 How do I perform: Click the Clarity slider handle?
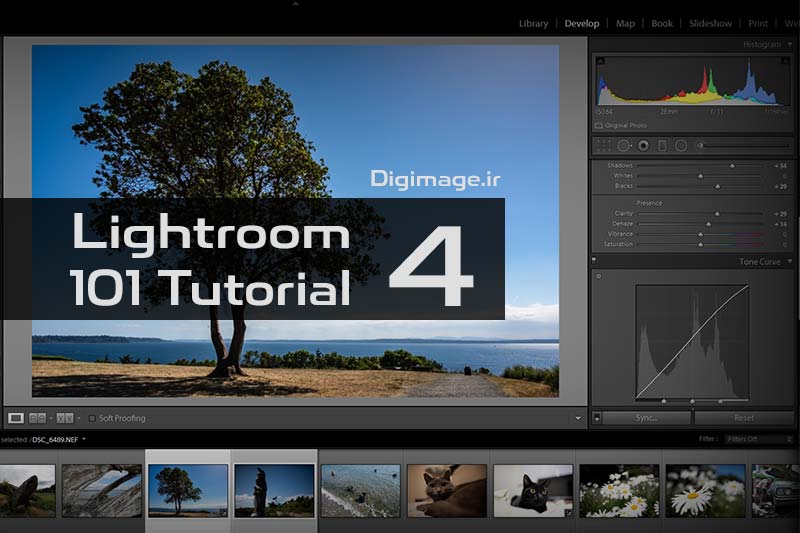tap(717, 213)
